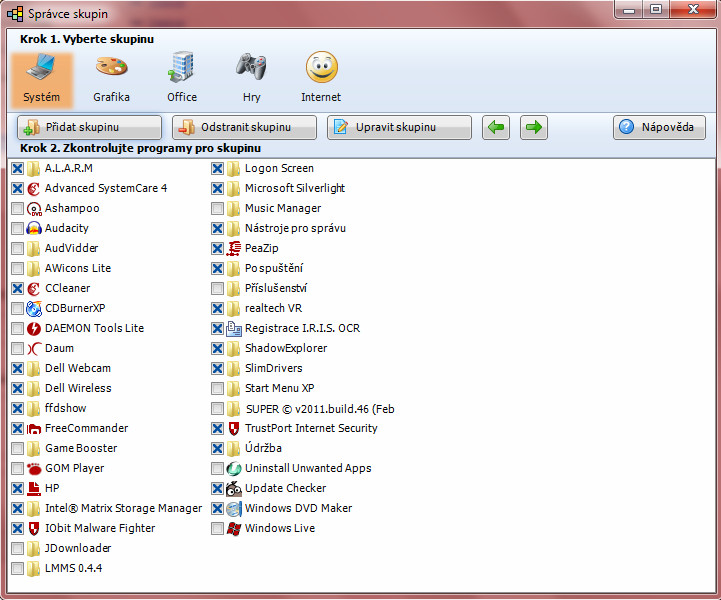Viewport: 721px width, 600px height.
Task: Uncheck the Logon Screen checkbox
Action: (x=217, y=169)
